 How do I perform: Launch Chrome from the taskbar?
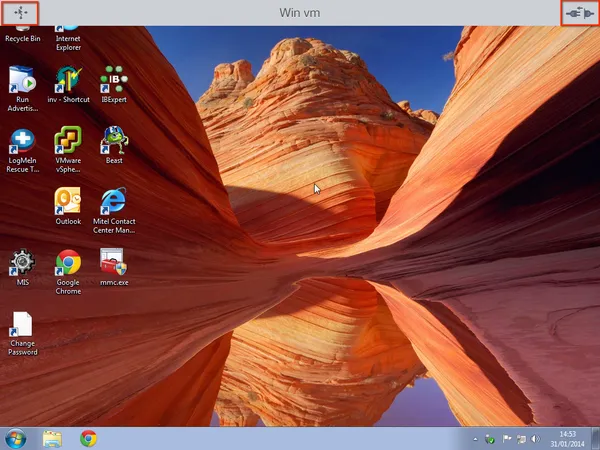click(88, 439)
